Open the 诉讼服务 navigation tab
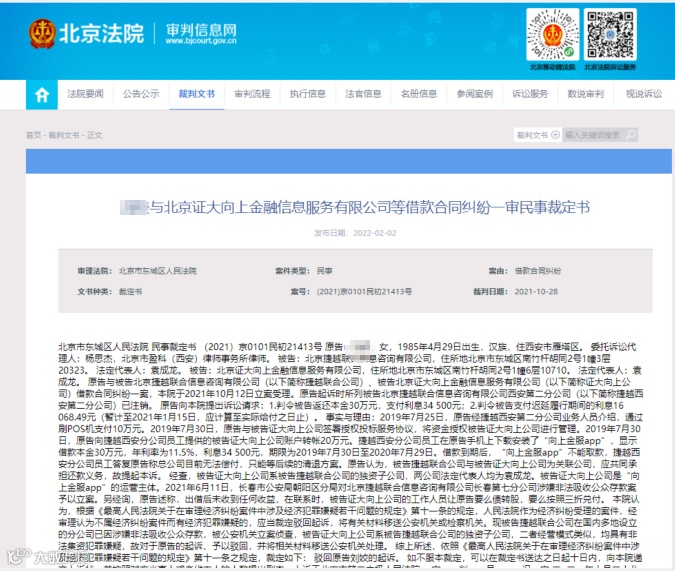This screenshot has width=675, height=571. 530,94
